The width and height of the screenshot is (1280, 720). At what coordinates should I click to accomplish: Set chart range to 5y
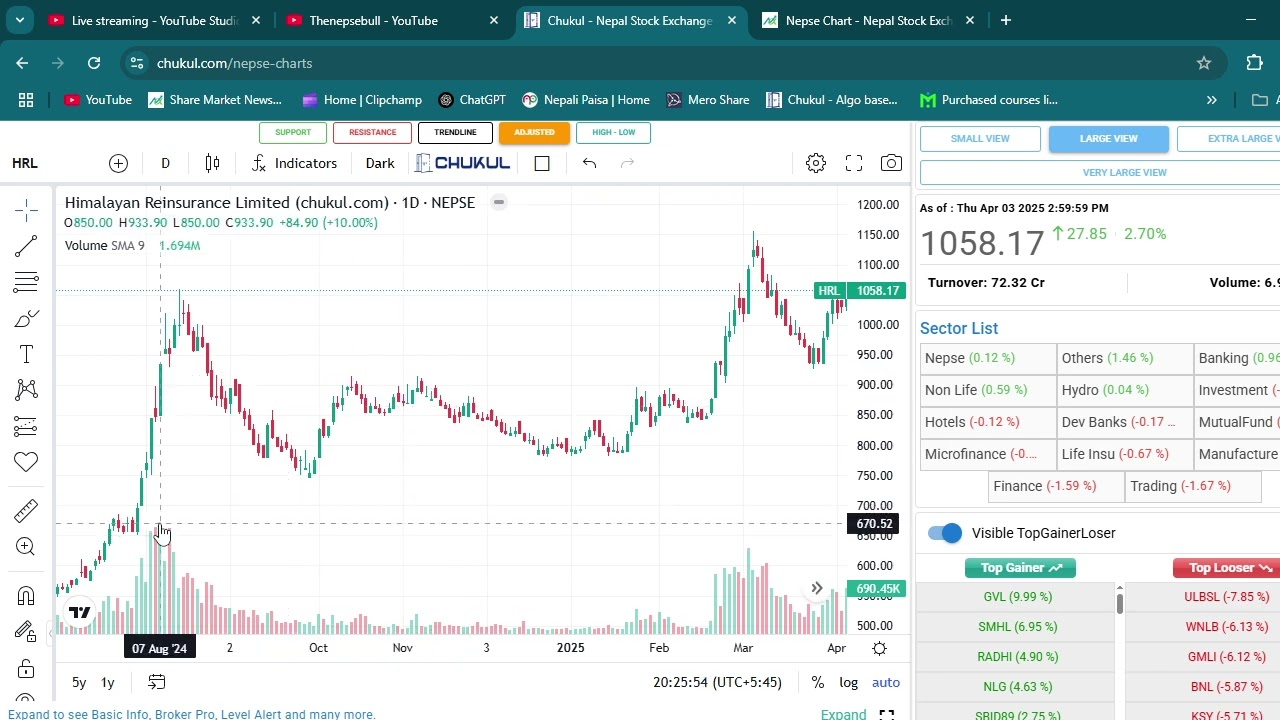[x=79, y=682]
